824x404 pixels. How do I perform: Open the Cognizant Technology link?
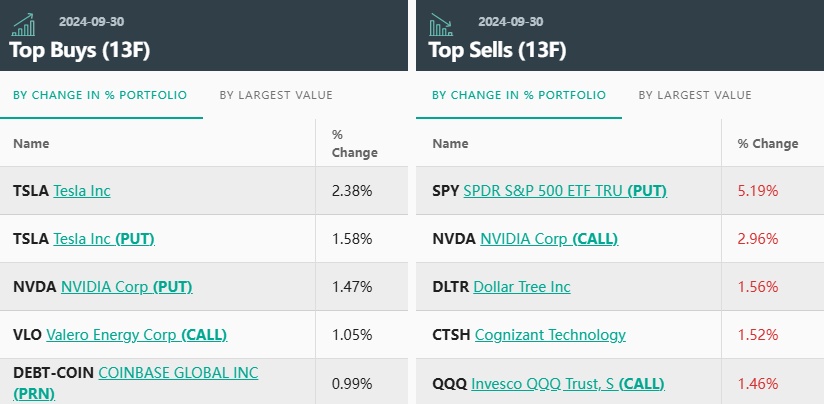coord(550,334)
